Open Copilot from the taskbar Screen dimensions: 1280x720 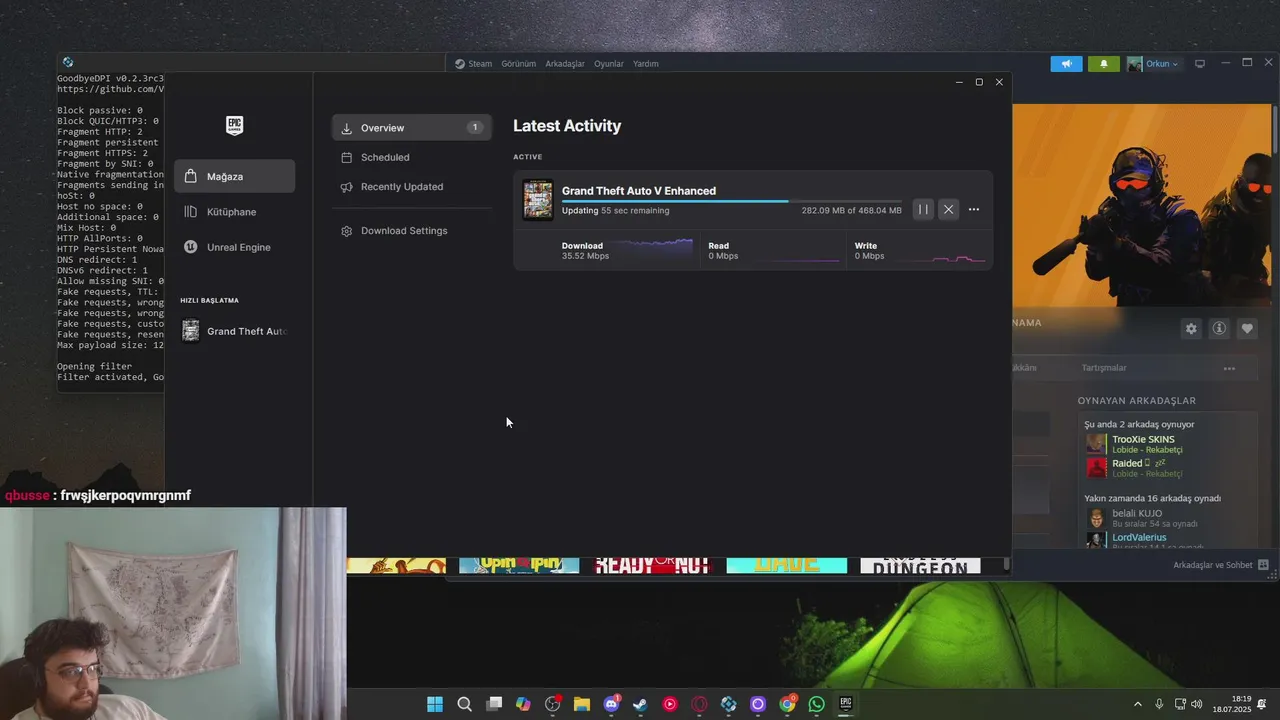coord(523,704)
